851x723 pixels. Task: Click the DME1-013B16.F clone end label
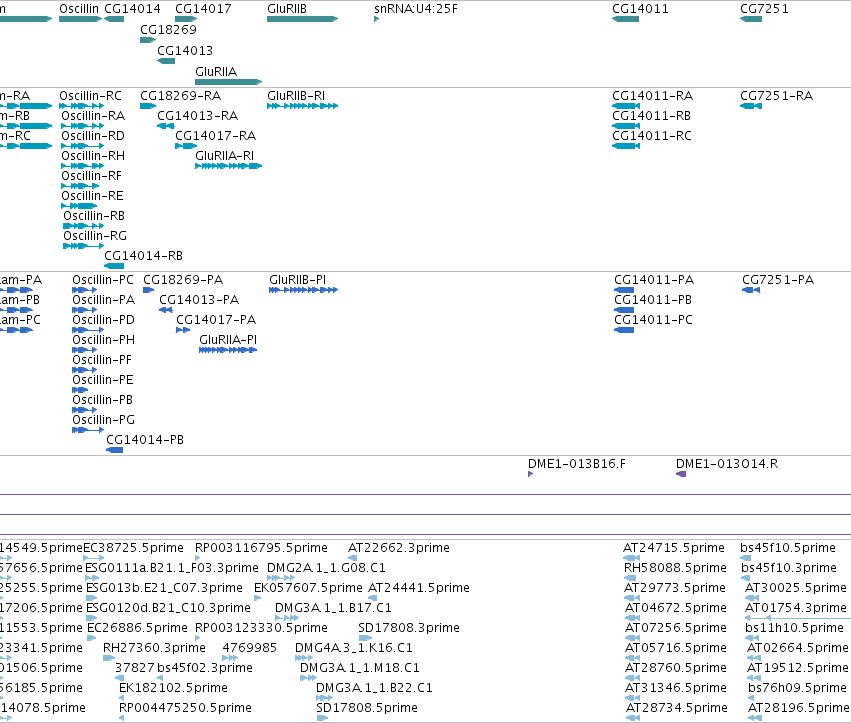pos(577,464)
